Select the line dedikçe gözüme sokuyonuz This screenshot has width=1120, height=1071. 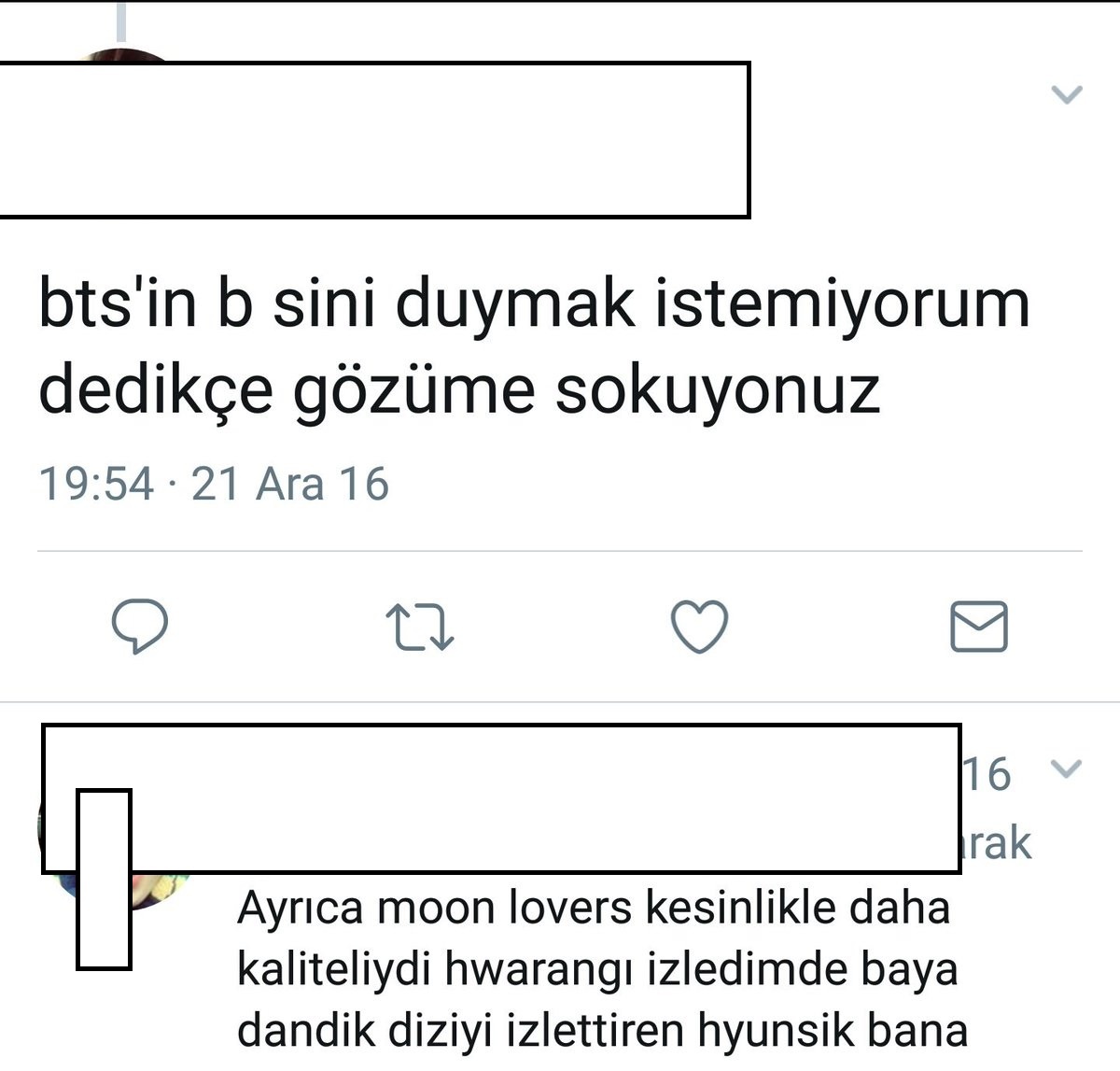[459, 389]
